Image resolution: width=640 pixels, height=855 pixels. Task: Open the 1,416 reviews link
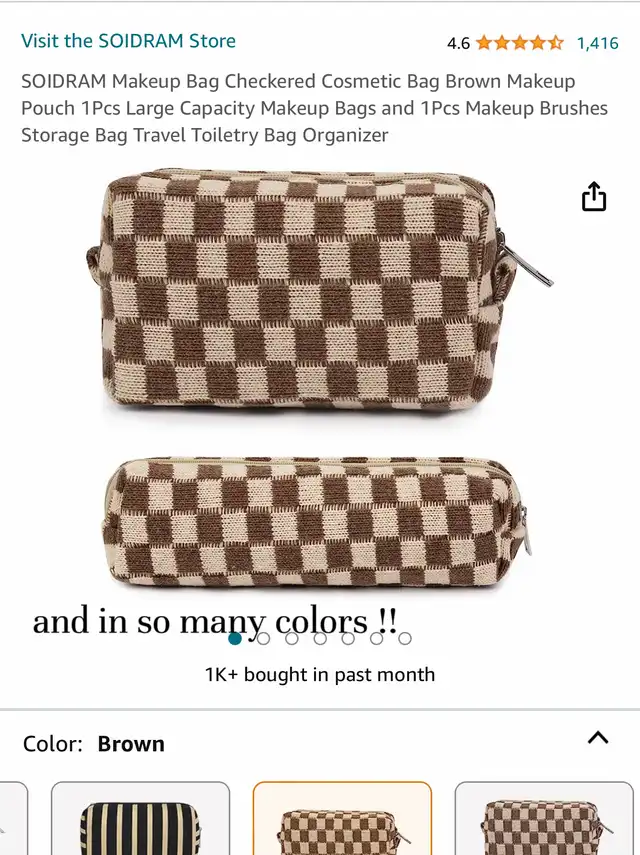tap(597, 43)
